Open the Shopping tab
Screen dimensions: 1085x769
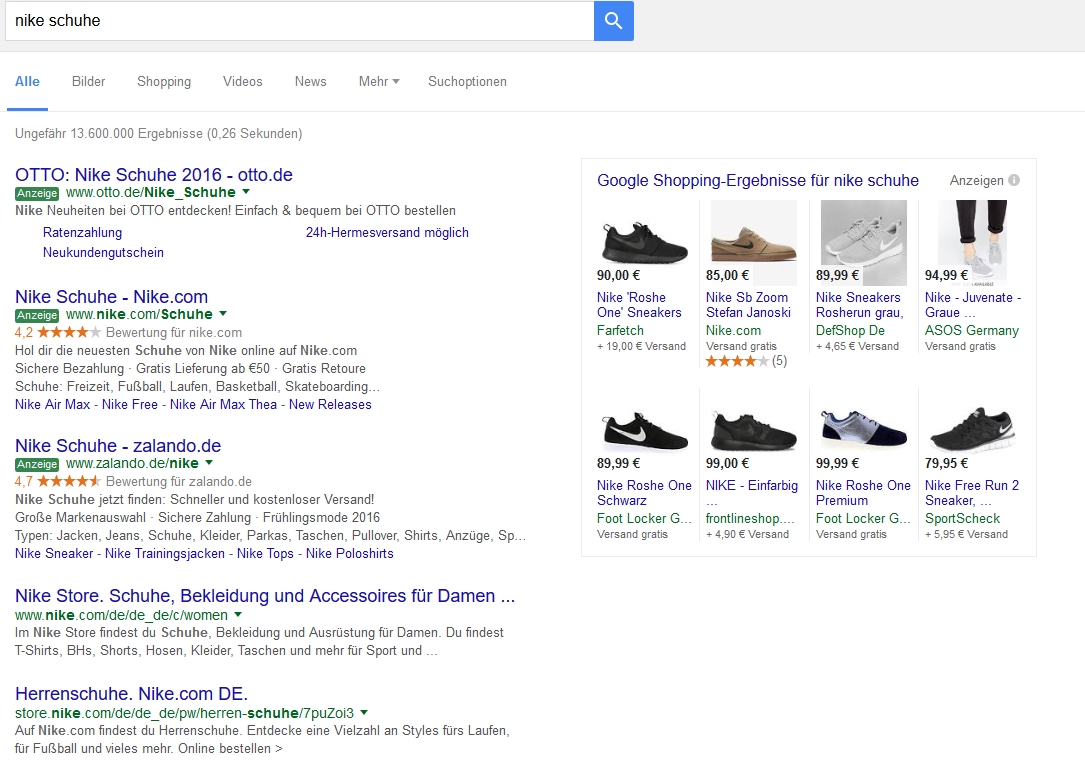pos(164,82)
